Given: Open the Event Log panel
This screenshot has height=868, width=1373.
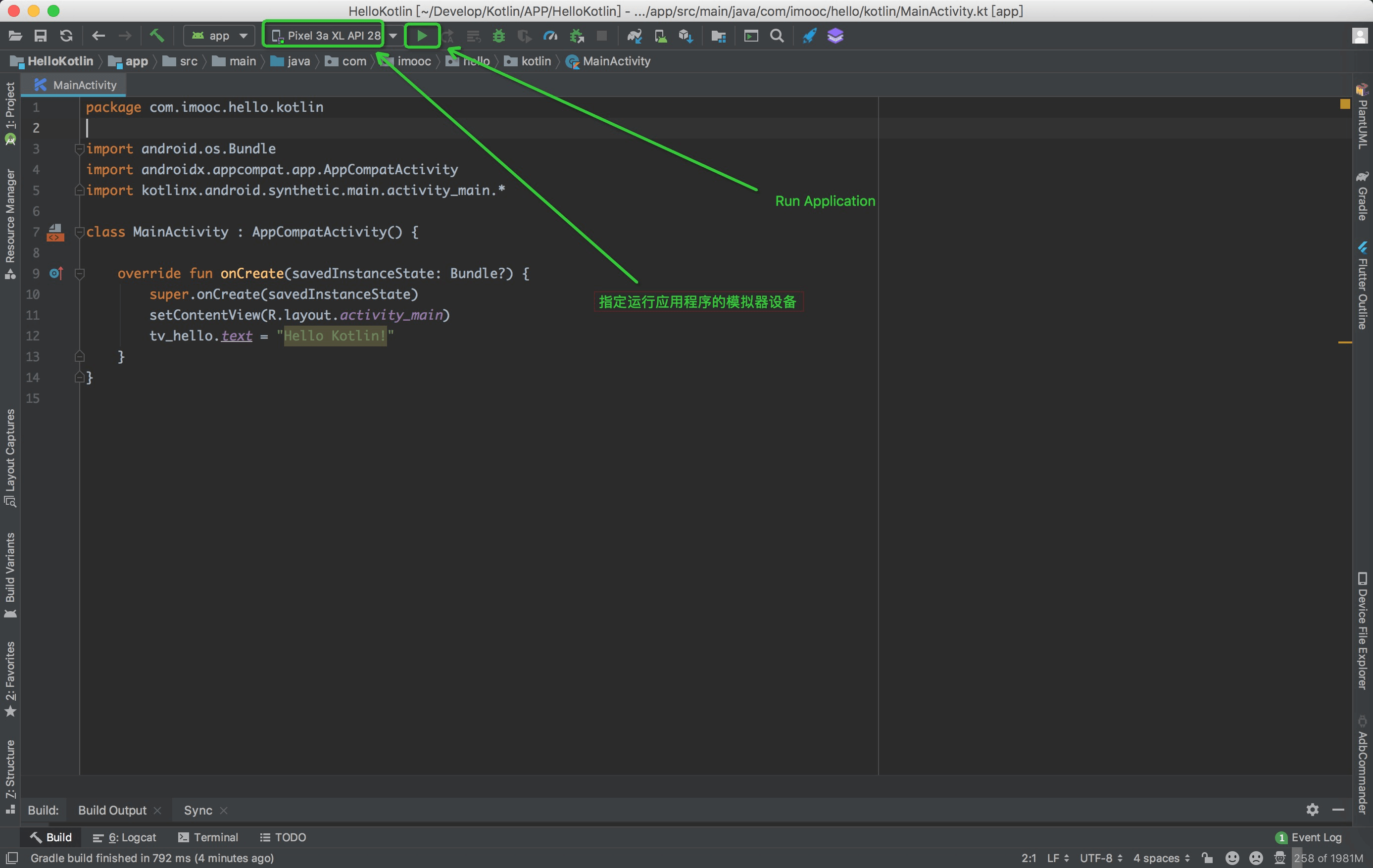Looking at the screenshot, I should 1309,837.
